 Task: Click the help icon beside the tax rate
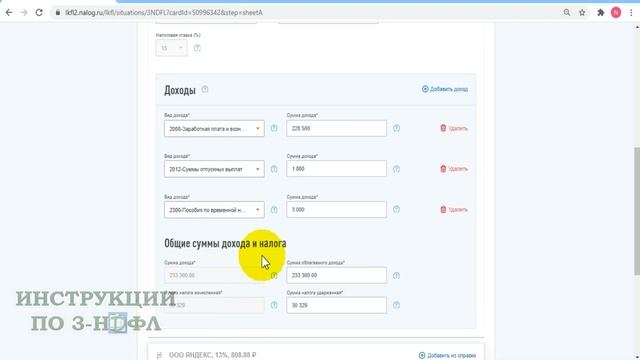coord(197,48)
